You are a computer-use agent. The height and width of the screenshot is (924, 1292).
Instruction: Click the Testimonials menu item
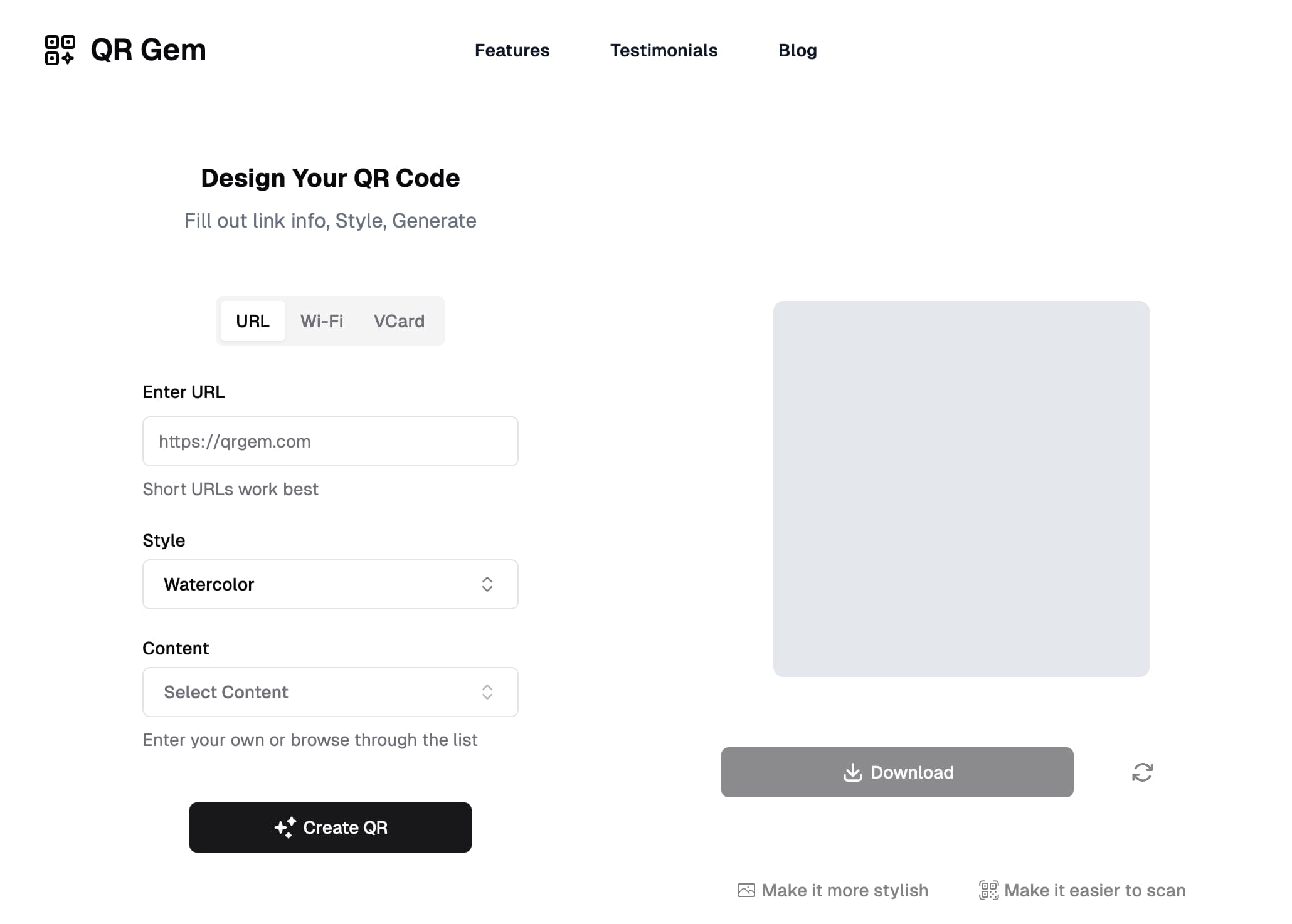tap(664, 49)
